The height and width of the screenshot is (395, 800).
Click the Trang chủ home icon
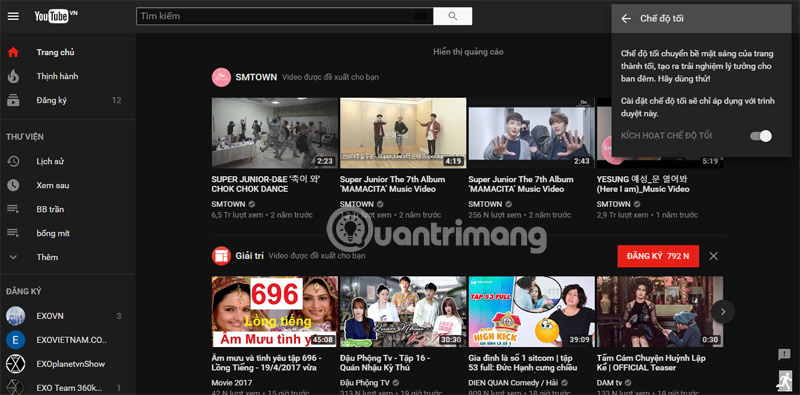pos(13,52)
